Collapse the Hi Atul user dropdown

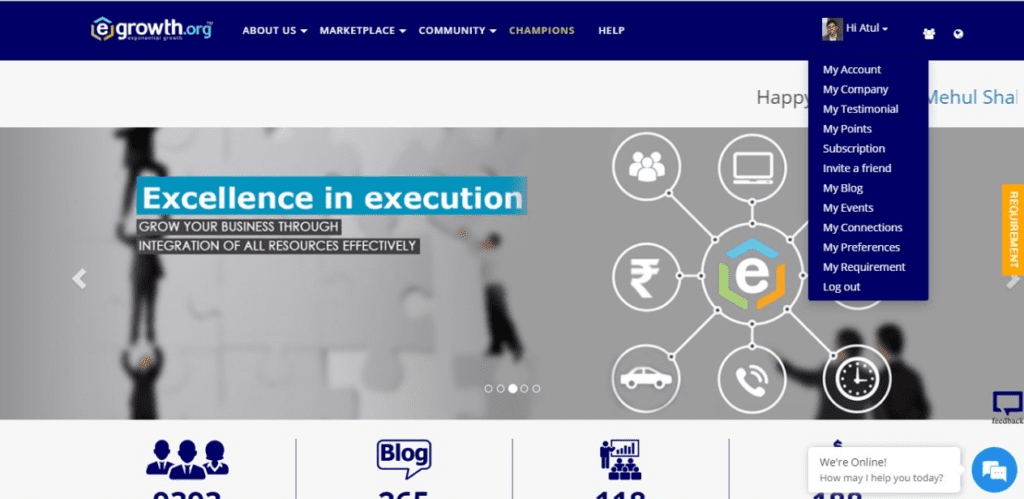pos(867,28)
